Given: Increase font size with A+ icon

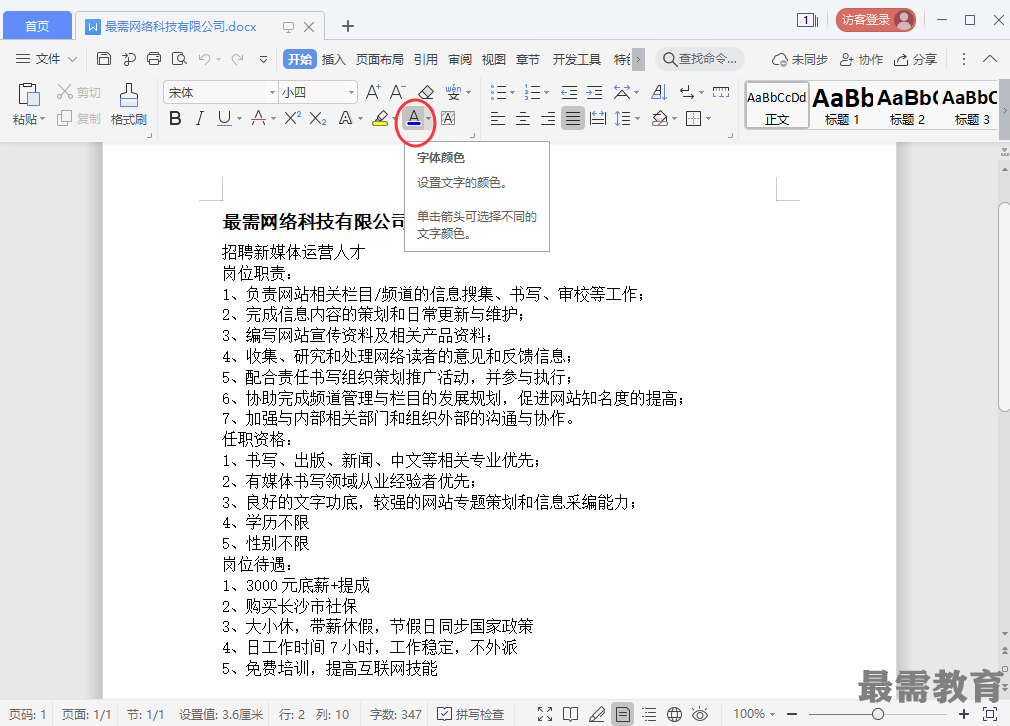Looking at the screenshot, I should pos(373,92).
